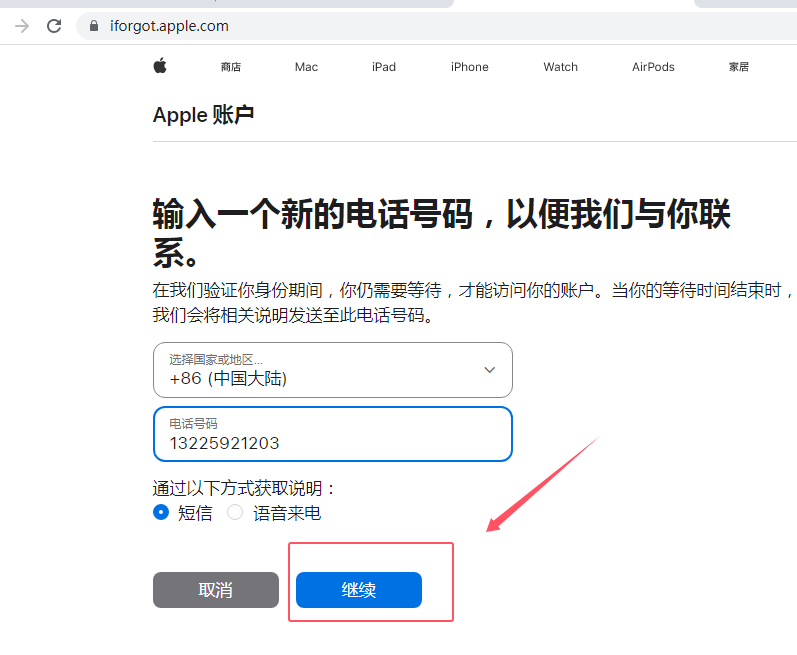Click the 取消 button
Image resolution: width=797 pixels, height=655 pixels.
[216, 590]
